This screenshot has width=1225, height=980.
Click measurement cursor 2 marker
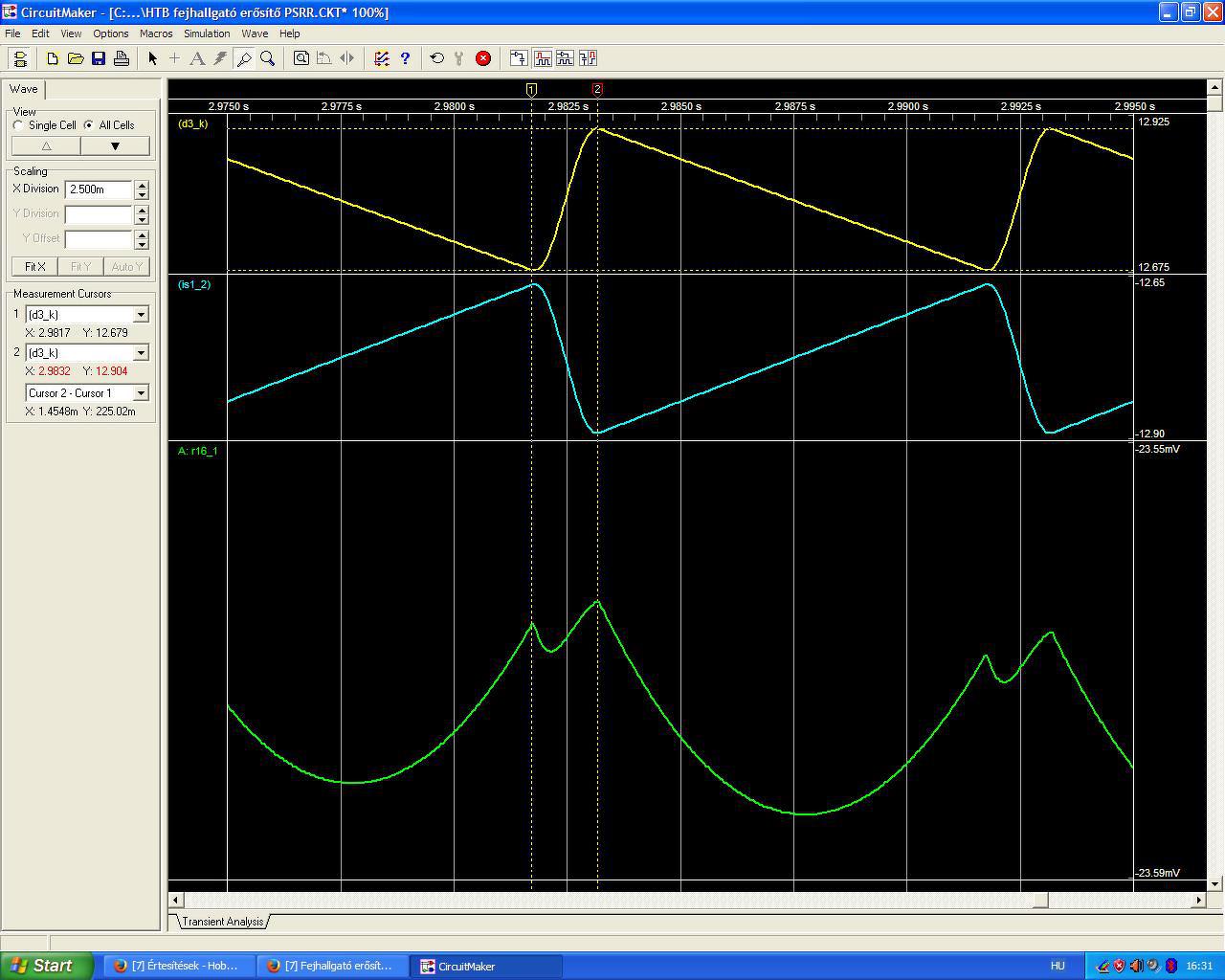[x=597, y=90]
